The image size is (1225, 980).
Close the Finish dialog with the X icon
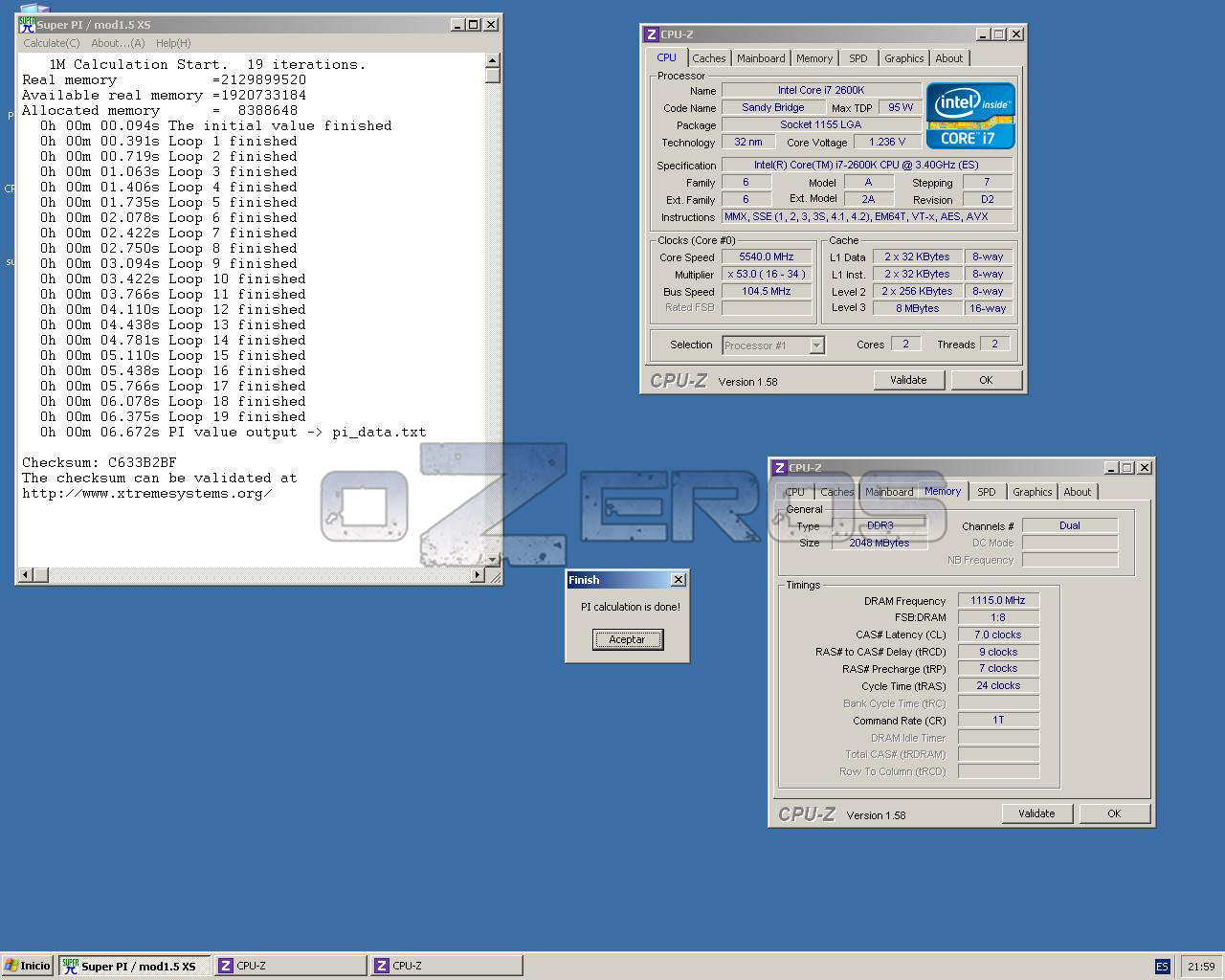[678, 580]
